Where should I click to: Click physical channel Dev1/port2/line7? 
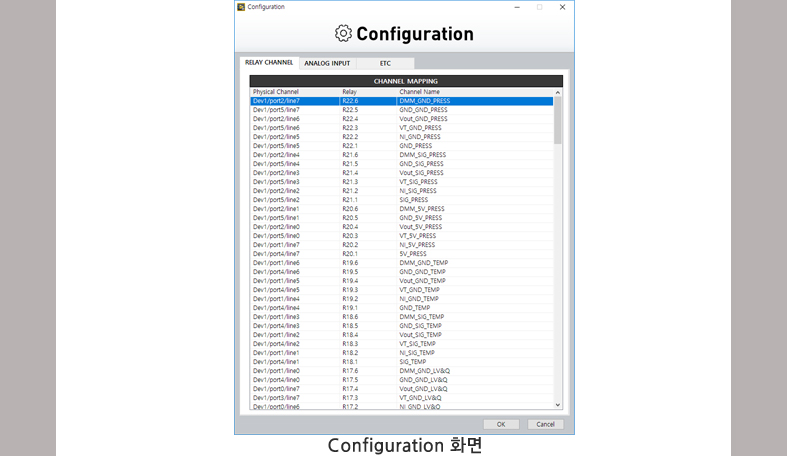[276, 101]
